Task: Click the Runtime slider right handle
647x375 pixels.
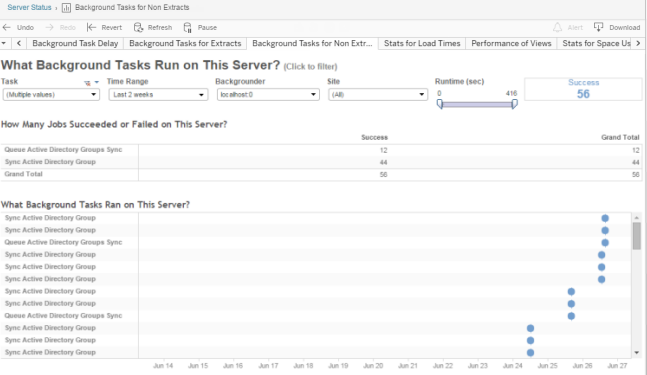Action: (x=514, y=104)
